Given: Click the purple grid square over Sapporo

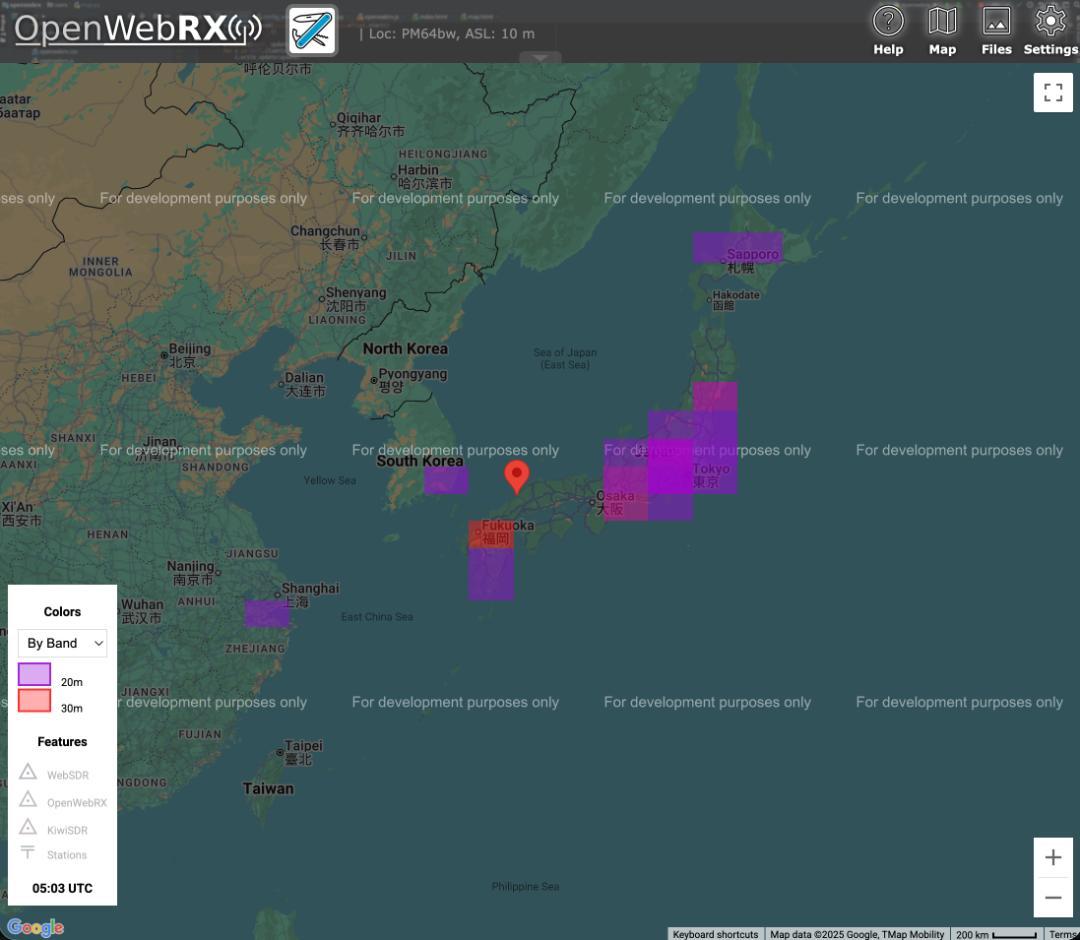Looking at the screenshot, I should (737, 247).
